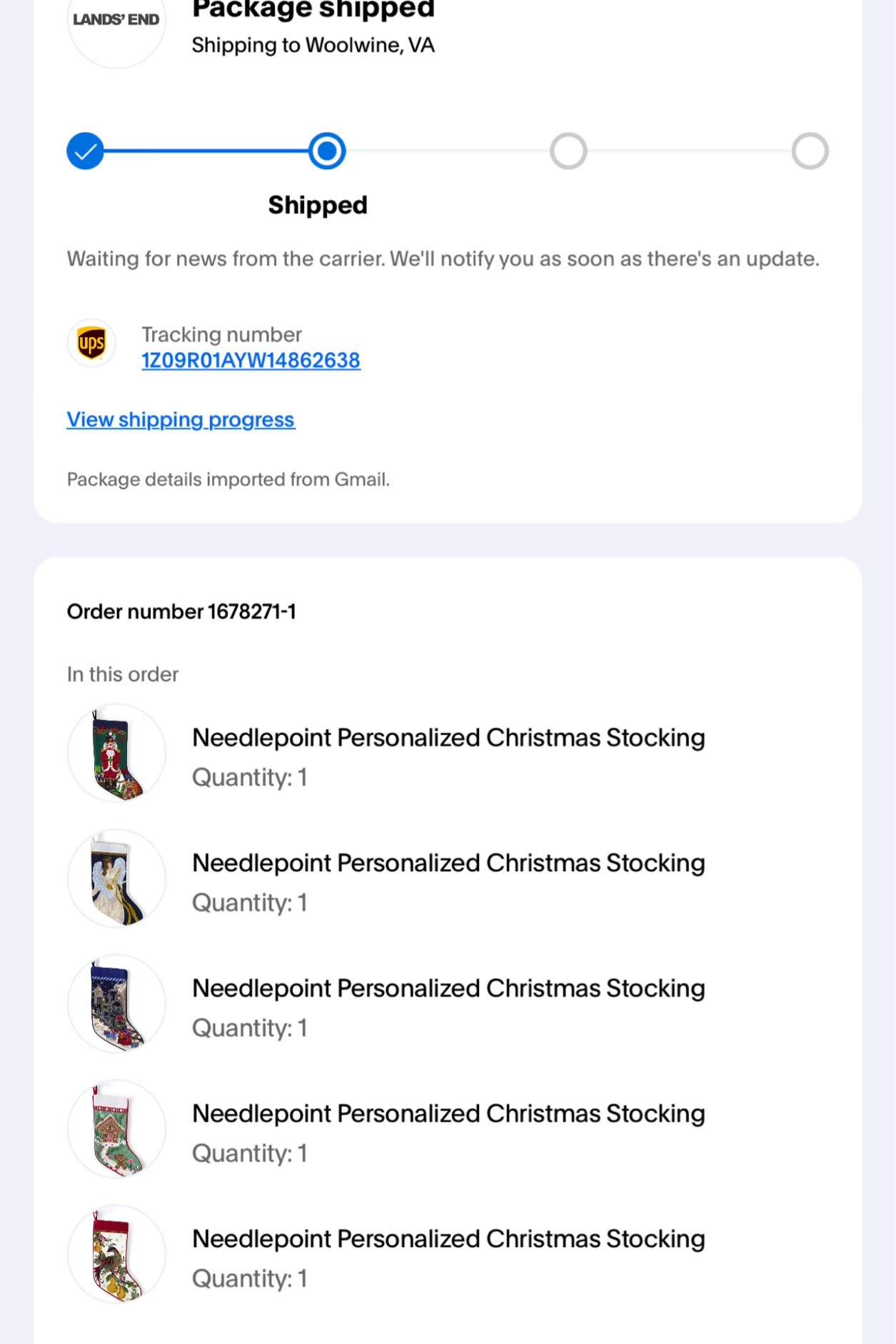Open the nutcracker stocking thumbnail
This screenshot has width=896, height=1344.
[116, 753]
